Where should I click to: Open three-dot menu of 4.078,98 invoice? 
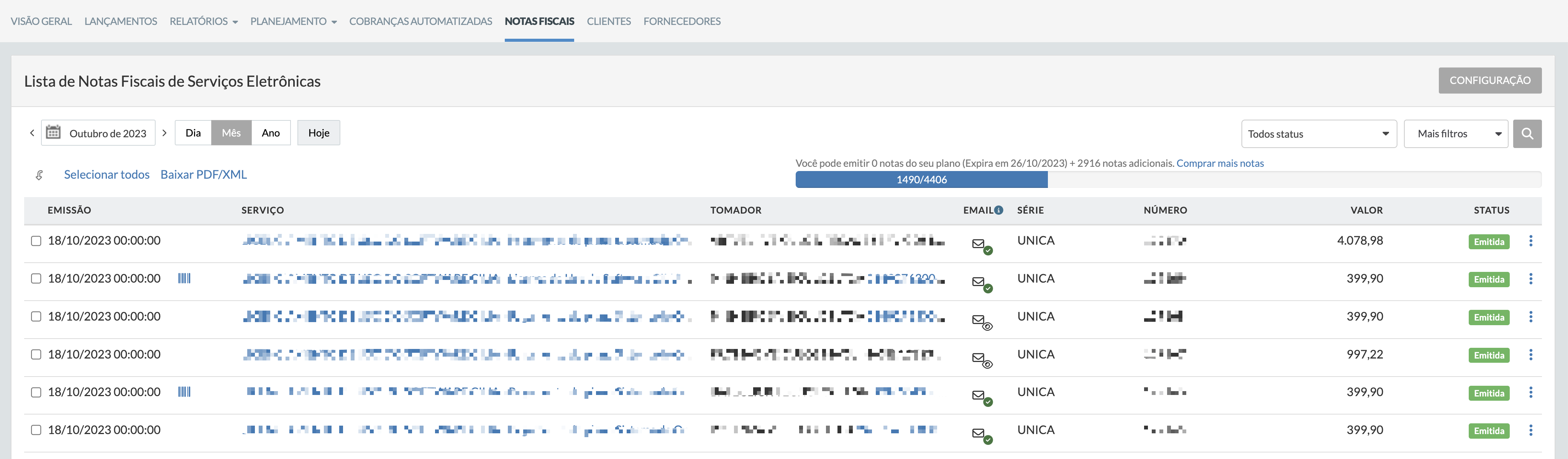click(x=1530, y=241)
